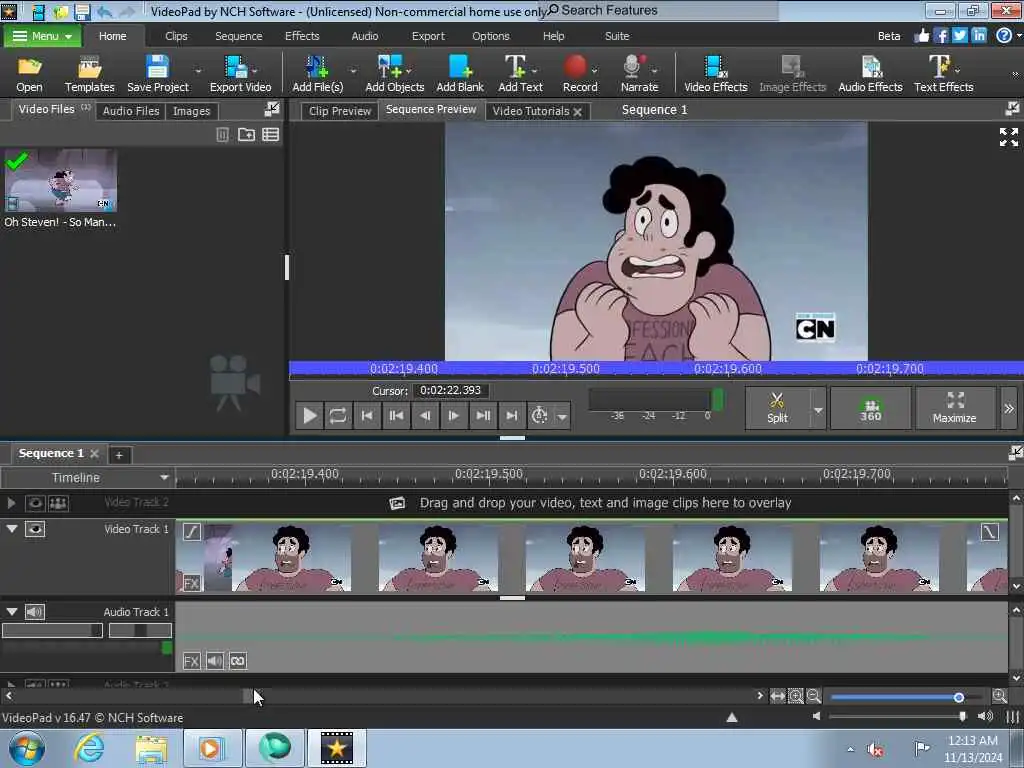This screenshot has height=768, width=1024.
Task: Open the Save Project dropdown arrow
Action: [198, 71]
